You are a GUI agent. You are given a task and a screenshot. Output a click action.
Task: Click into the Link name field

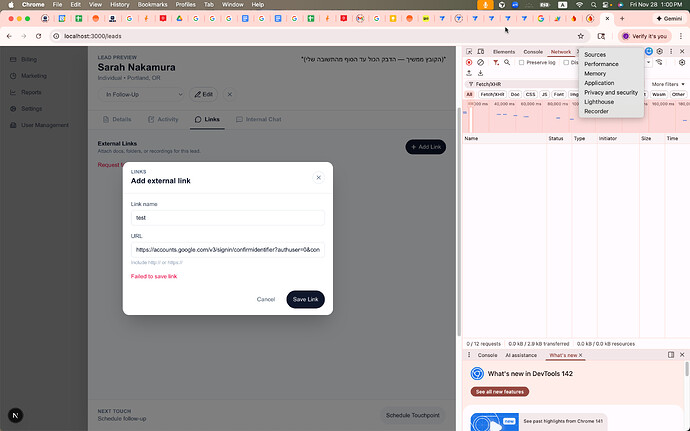pos(228,218)
